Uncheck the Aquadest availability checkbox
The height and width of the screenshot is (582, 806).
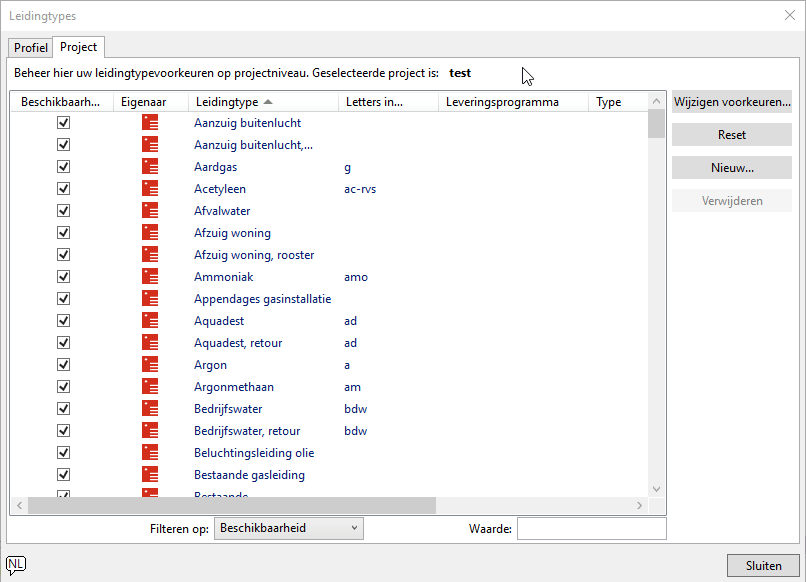point(63,320)
